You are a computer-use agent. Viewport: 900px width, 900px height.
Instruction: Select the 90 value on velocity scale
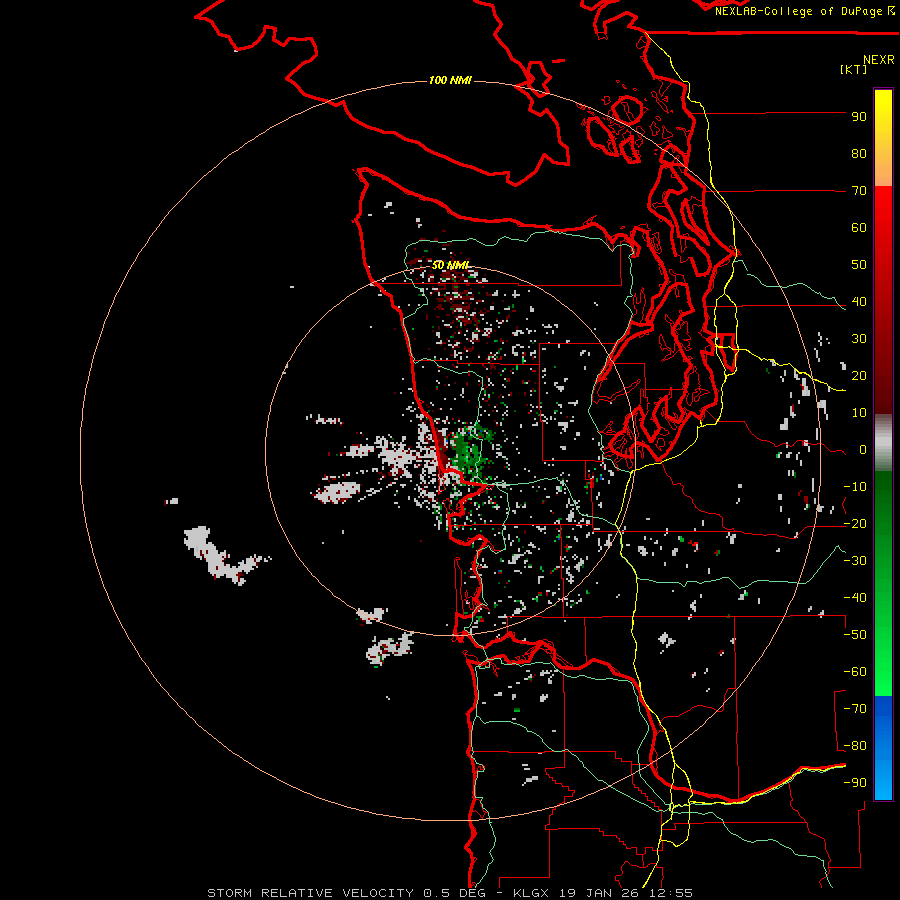859,117
